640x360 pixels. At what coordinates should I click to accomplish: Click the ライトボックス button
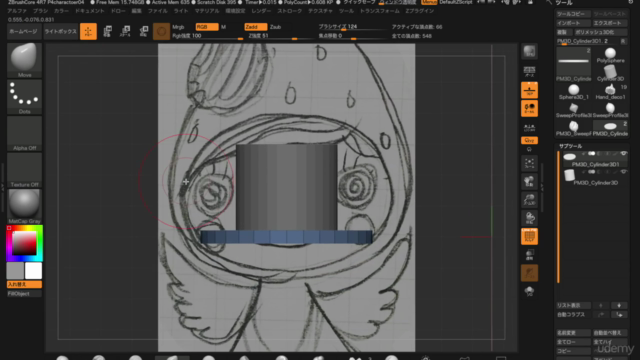[60, 31]
